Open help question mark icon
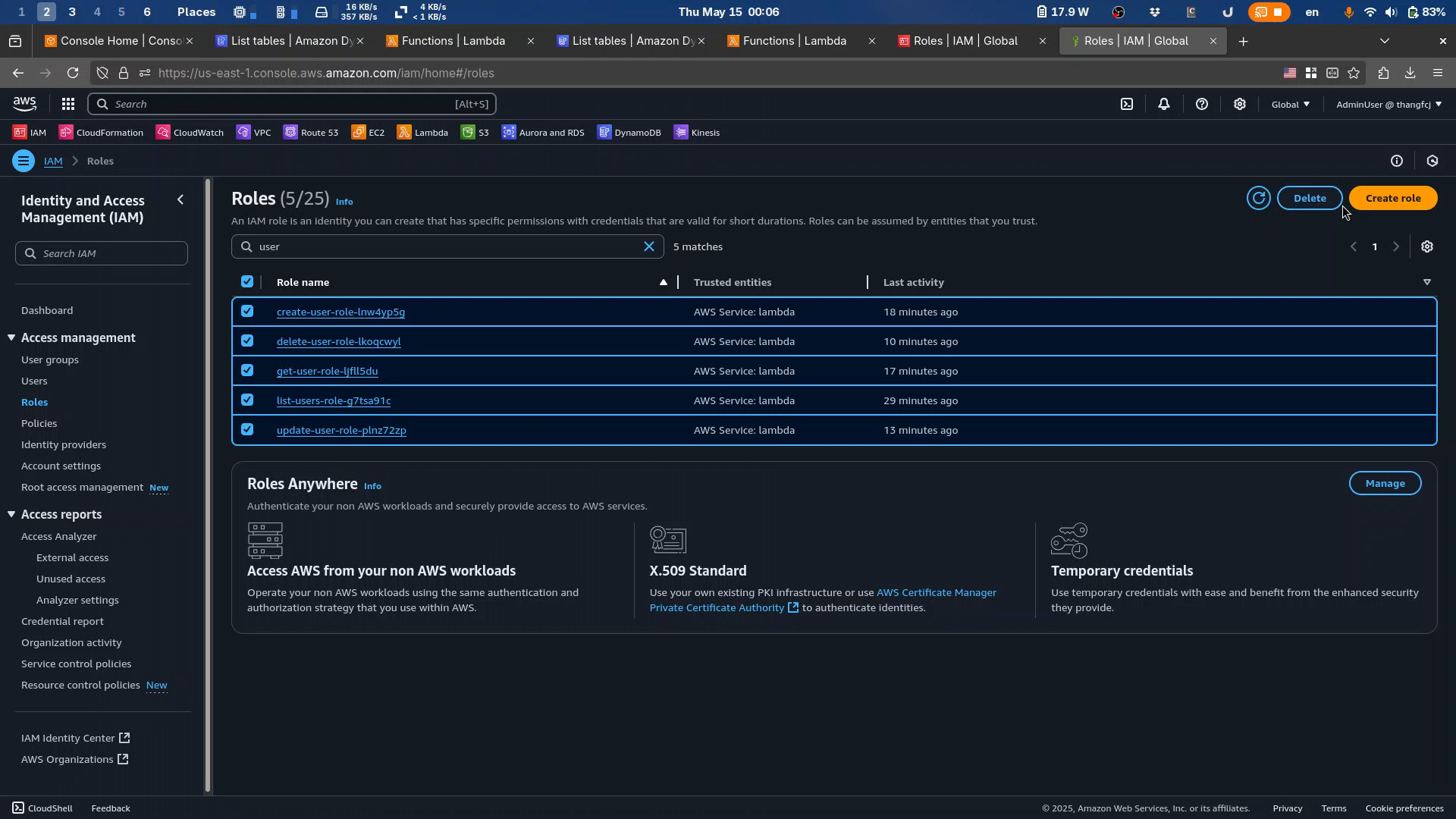 tap(1202, 104)
